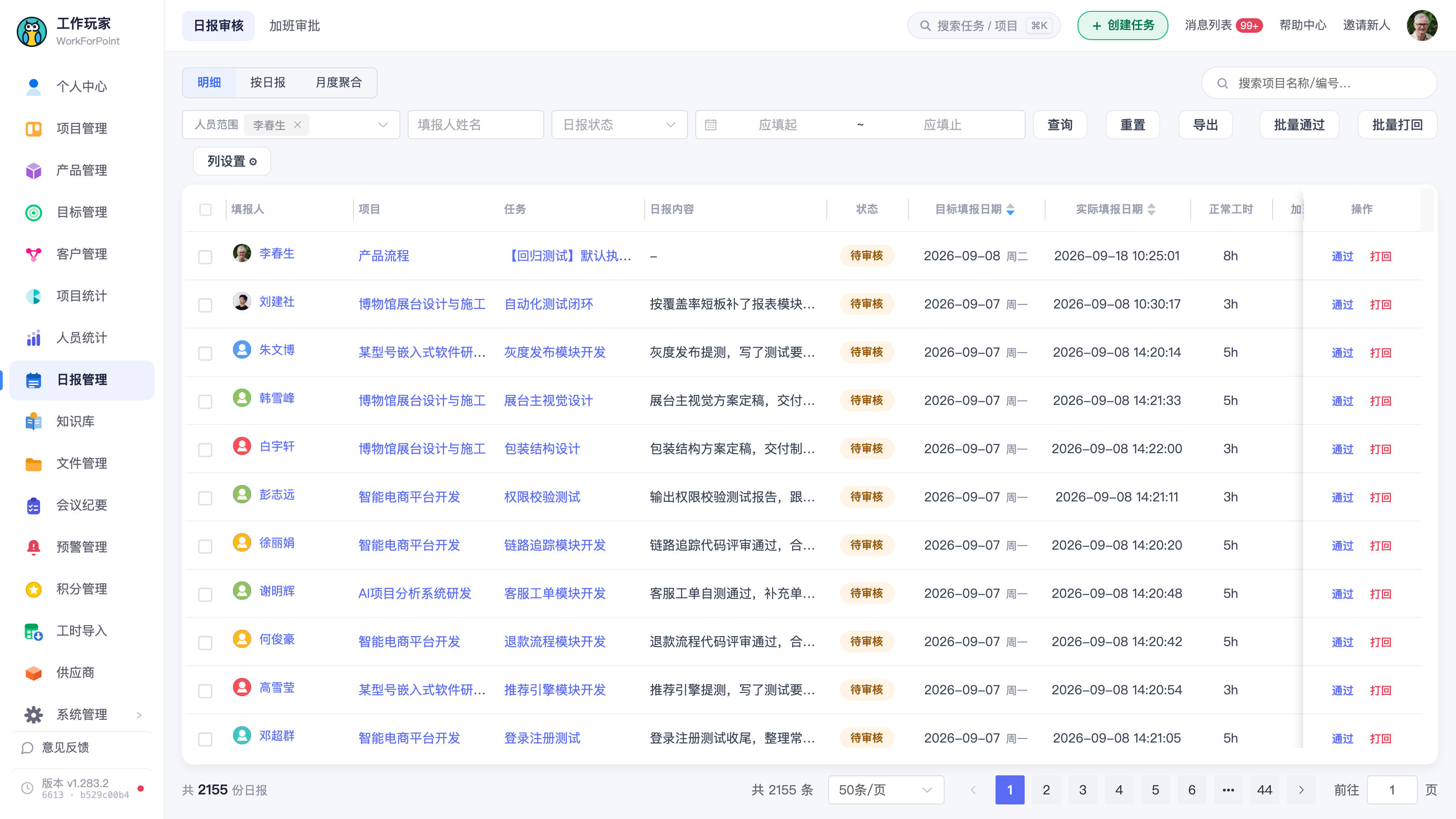
Task: Open 消息列表 in the top bar
Action: coord(1223,25)
